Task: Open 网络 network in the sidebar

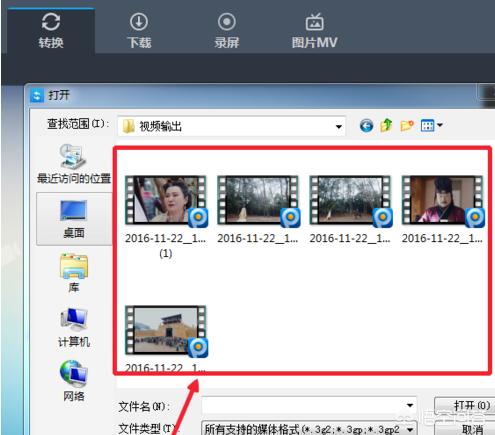Action: click(x=74, y=381)
